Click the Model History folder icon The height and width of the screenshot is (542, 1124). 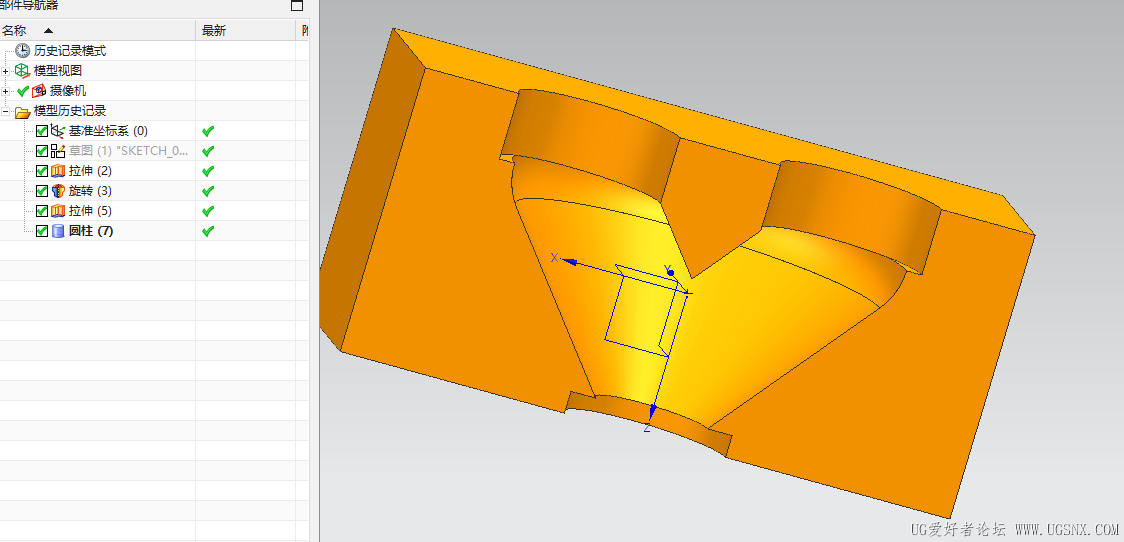[23, 111]
